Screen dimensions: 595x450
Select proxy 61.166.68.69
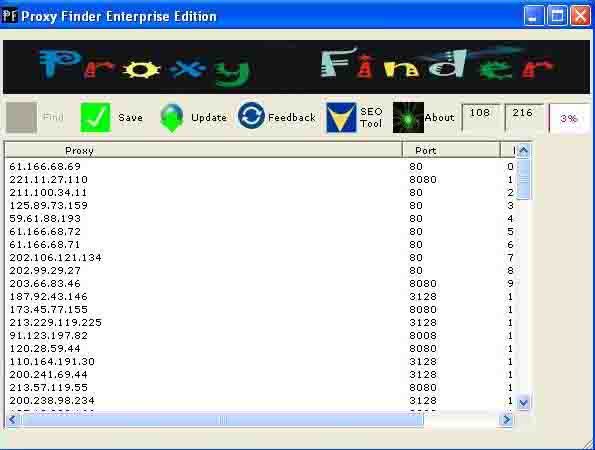45,167
